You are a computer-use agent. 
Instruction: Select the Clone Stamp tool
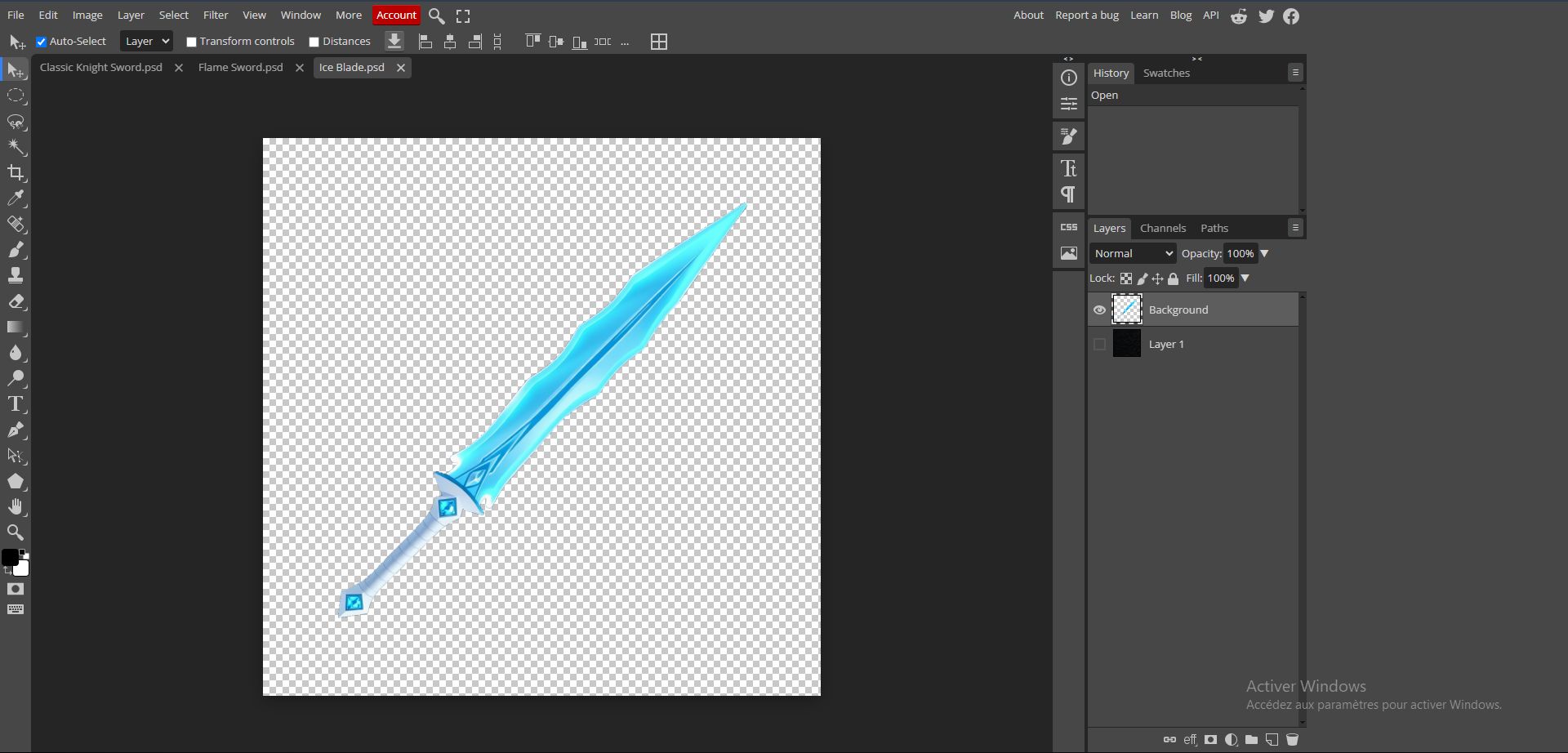[x=16, y=275]
